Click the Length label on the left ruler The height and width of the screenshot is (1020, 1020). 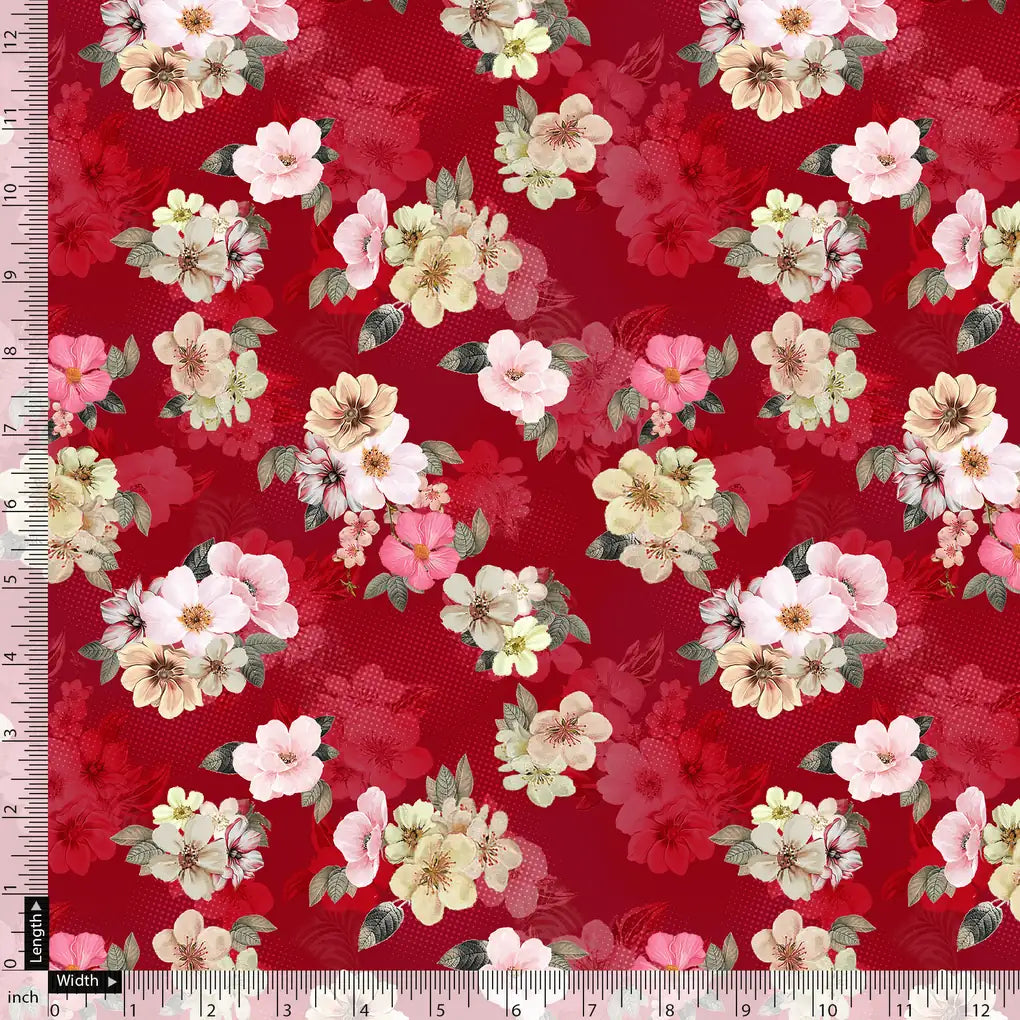click(35, 942)
